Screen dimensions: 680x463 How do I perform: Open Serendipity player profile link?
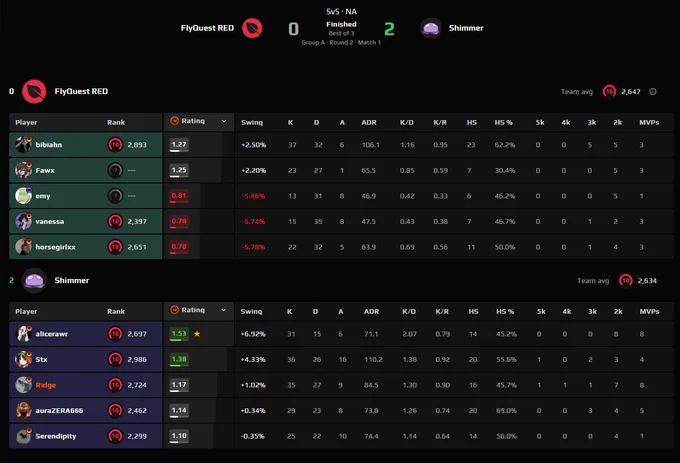coord(56,436)
